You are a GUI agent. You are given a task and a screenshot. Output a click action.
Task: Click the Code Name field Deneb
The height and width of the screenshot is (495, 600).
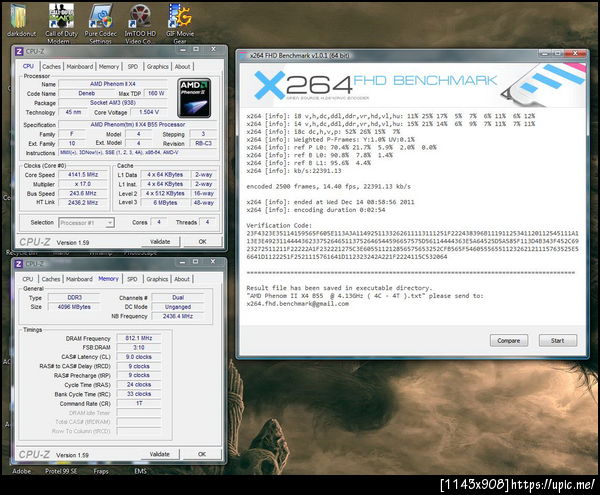coord(86,93)
